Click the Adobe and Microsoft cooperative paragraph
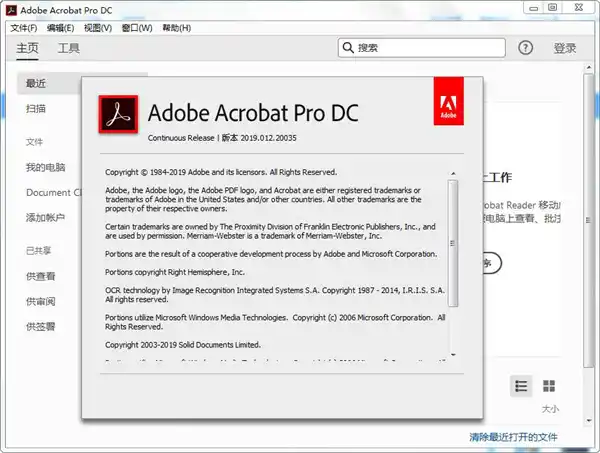The image size is (600, 453). point(271,254)
